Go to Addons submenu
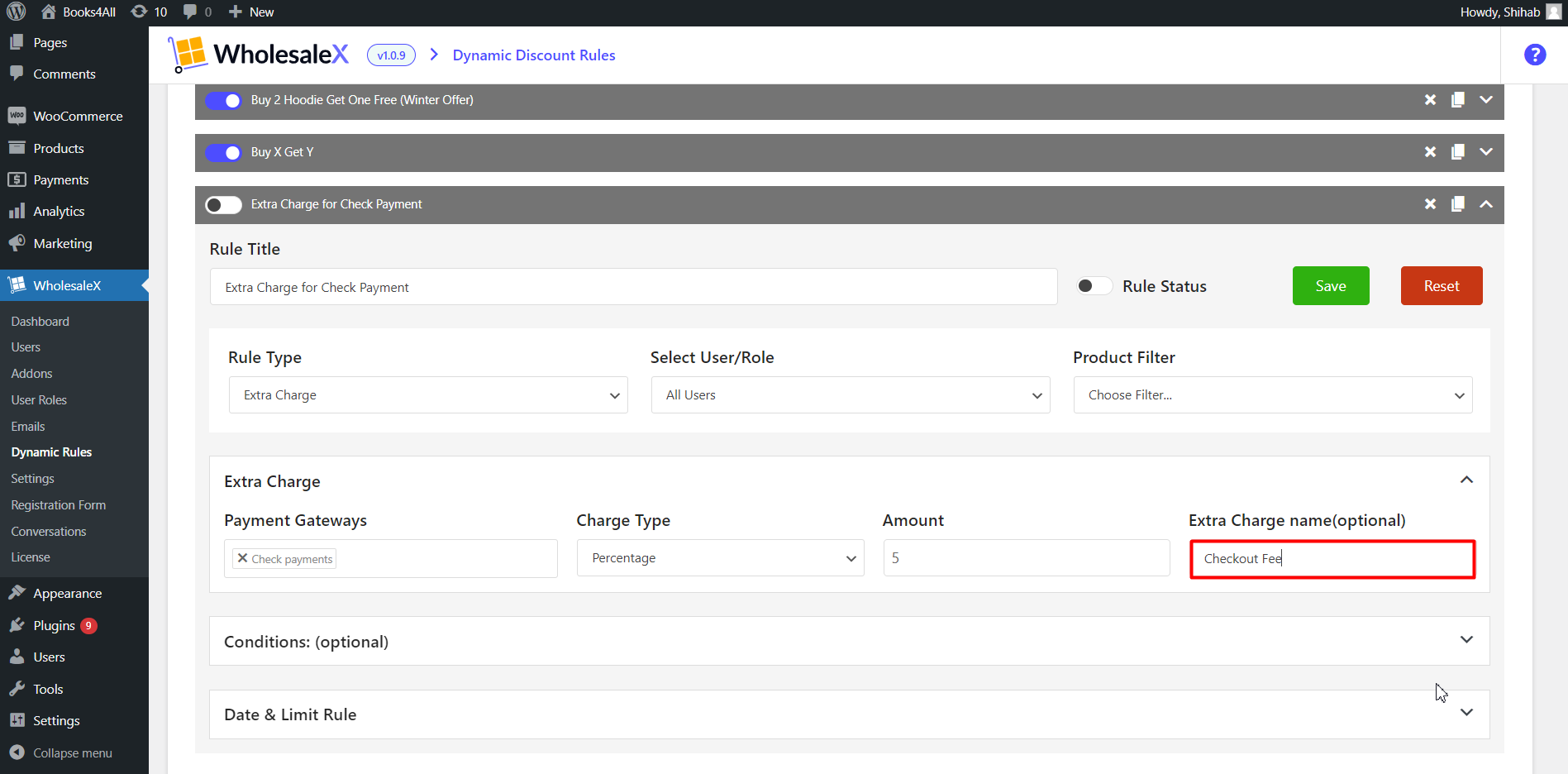This screenshot has height=774, width=1568. point(31,374)
